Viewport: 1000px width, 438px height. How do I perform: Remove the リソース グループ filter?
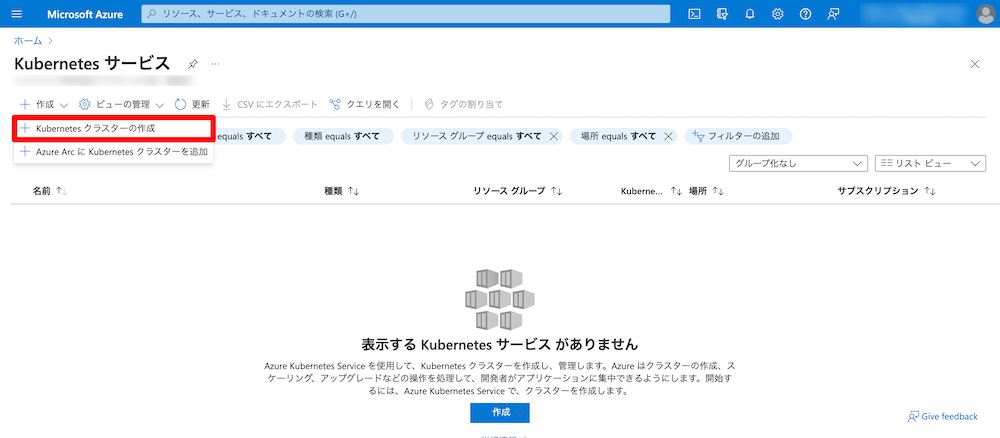coord(553,136)
